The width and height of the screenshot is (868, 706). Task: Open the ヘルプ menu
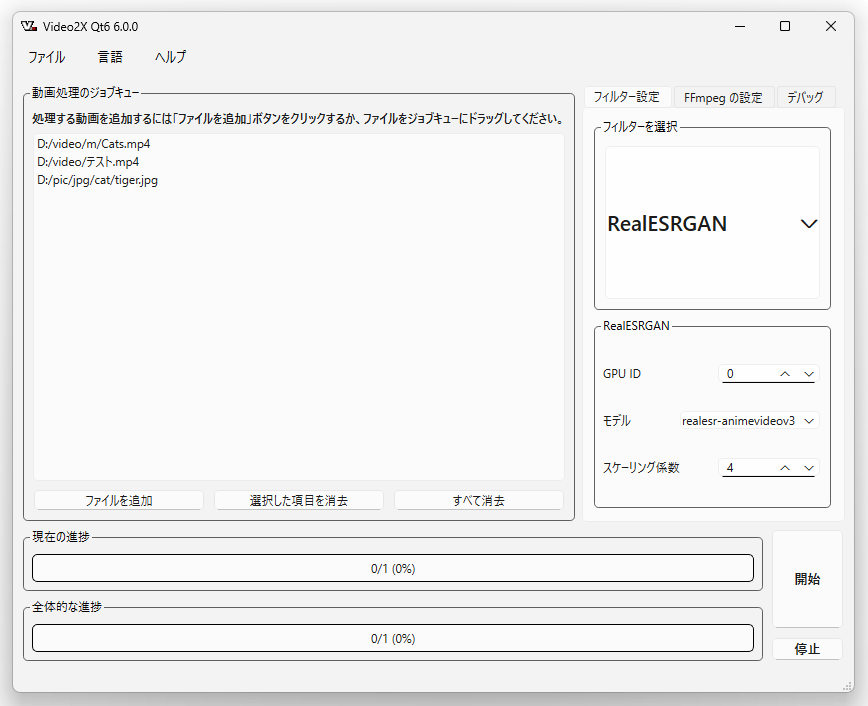coord(170,57)
